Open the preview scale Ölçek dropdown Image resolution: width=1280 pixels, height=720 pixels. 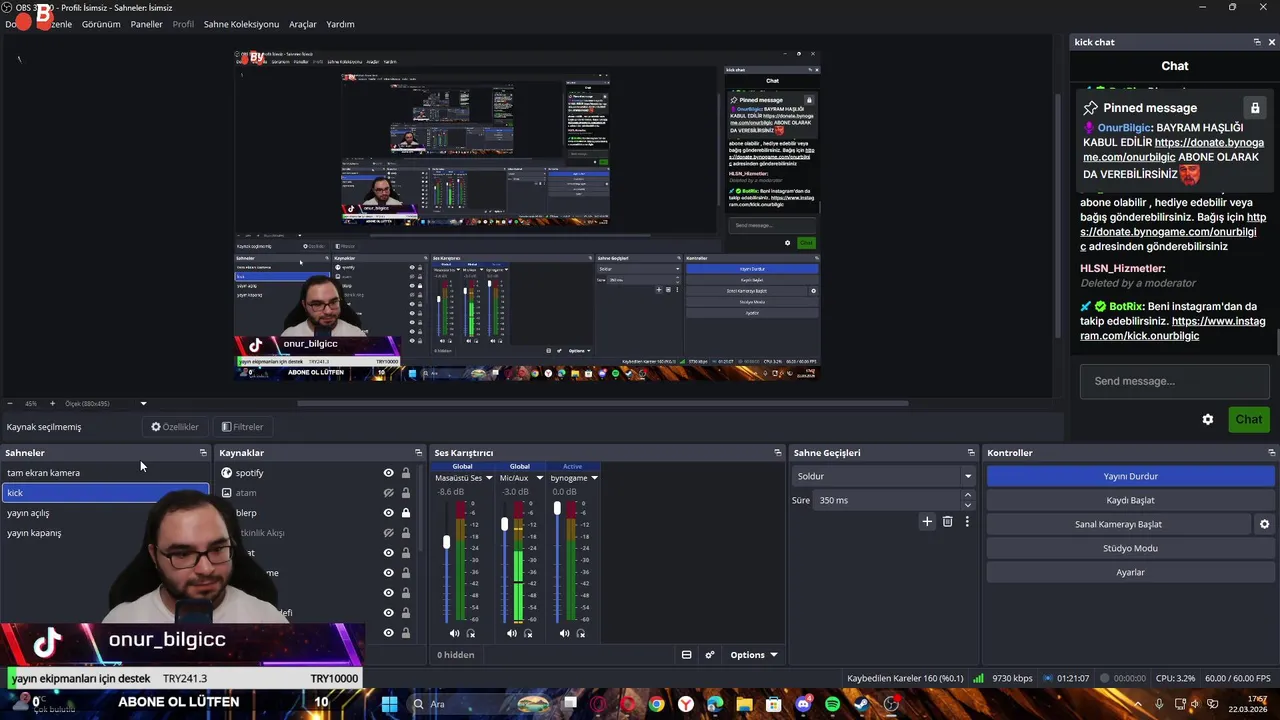pyautogui.click(x=143, y=404)
